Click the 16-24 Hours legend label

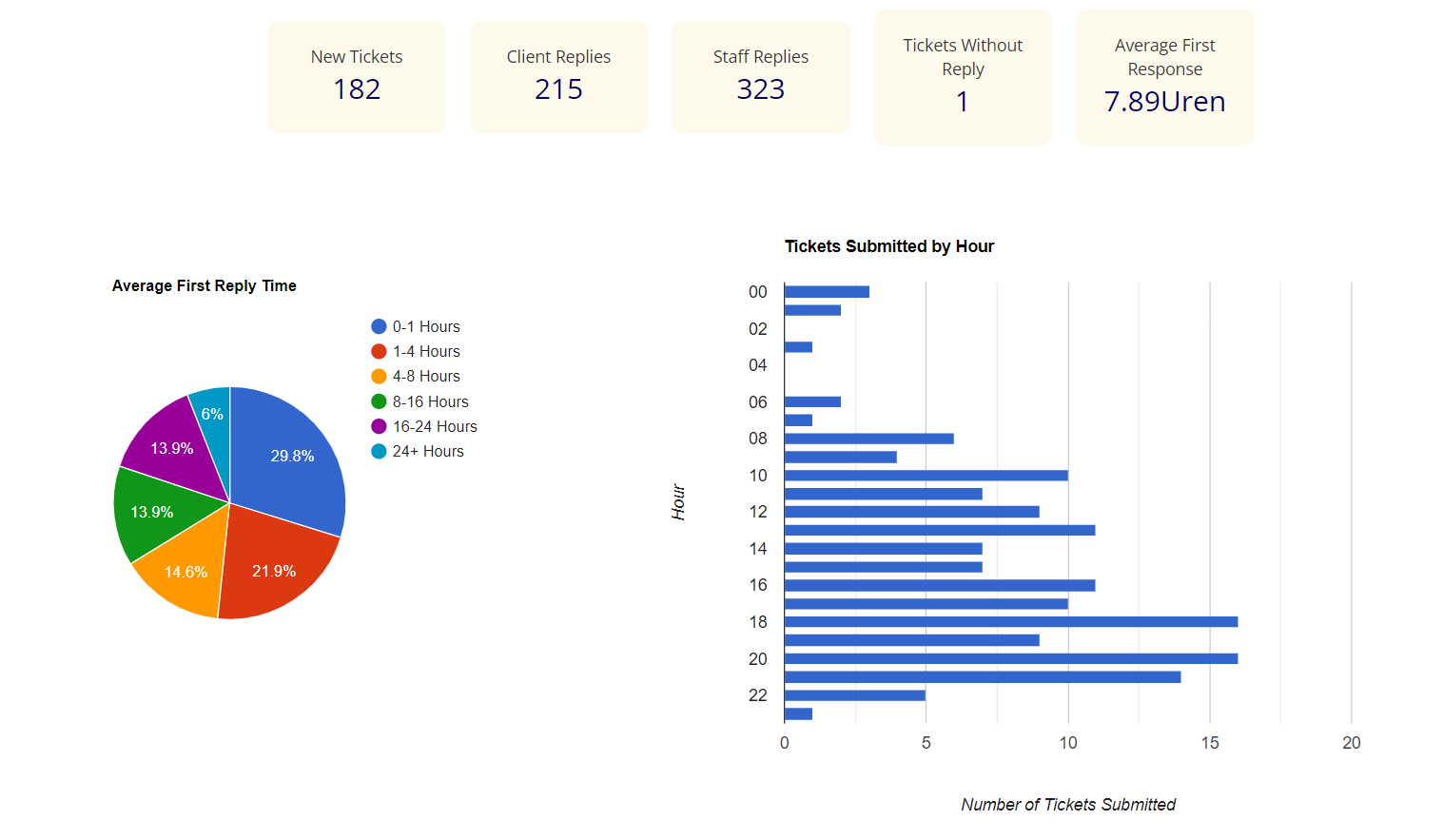pyautogui.click(x=435, y=426)
